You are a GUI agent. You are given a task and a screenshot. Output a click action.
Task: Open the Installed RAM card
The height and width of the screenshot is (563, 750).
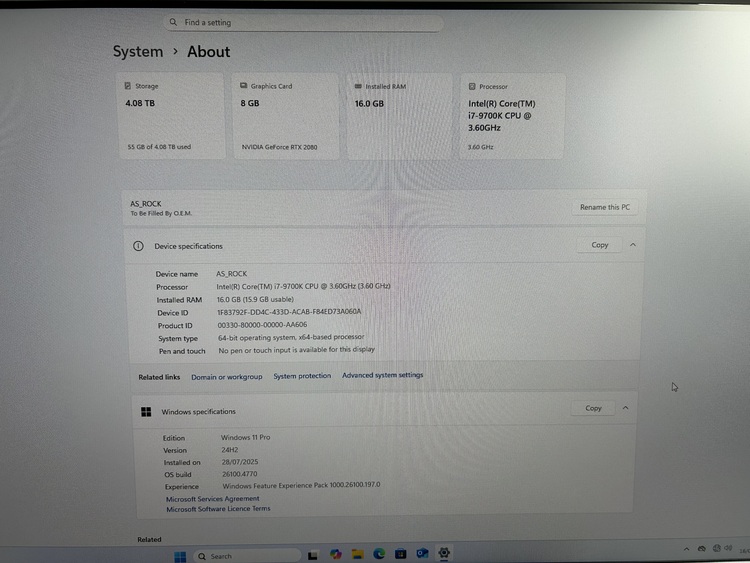pos(399,116)
